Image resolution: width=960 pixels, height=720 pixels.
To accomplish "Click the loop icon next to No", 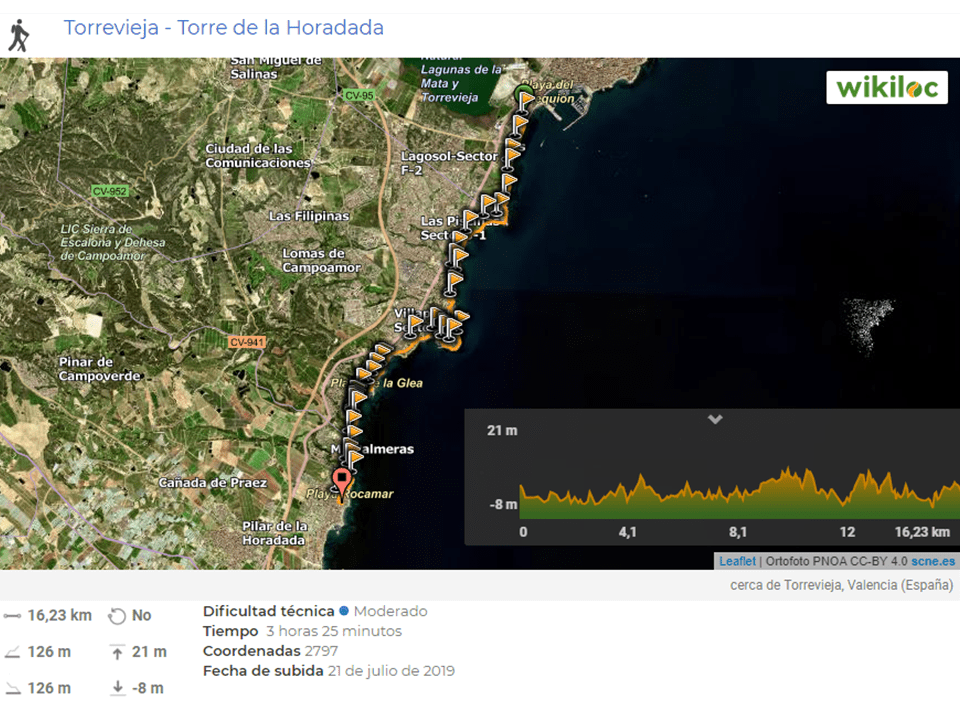I will [x=117, y=616].
